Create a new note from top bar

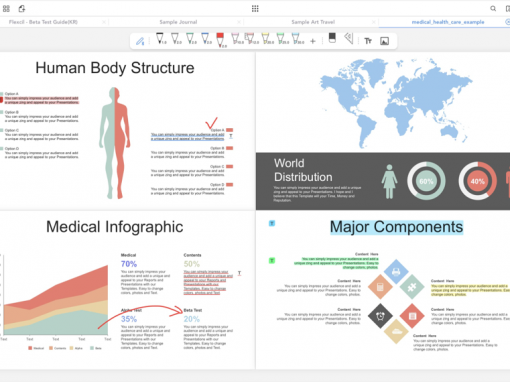22,8
